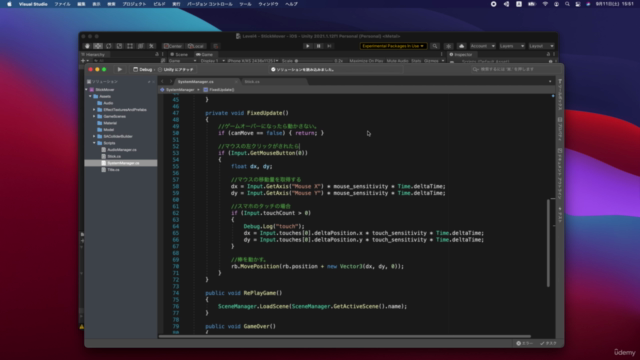This screenshot has width=640, height=360.
Task: Open the ビルド menu in the menu bar
Action: 159,4
